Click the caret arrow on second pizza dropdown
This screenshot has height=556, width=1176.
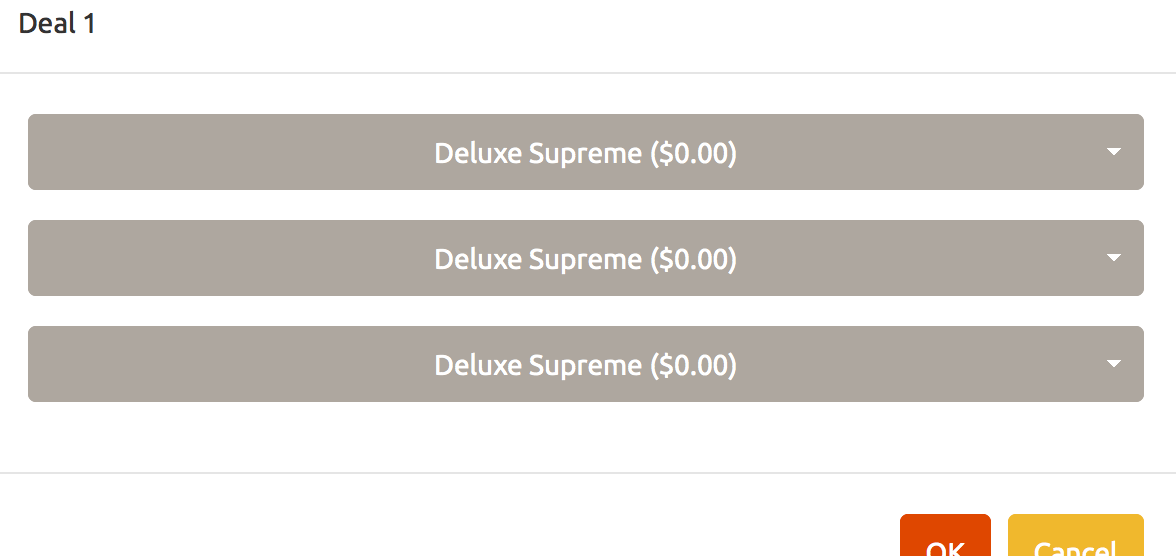[1114, 258]
